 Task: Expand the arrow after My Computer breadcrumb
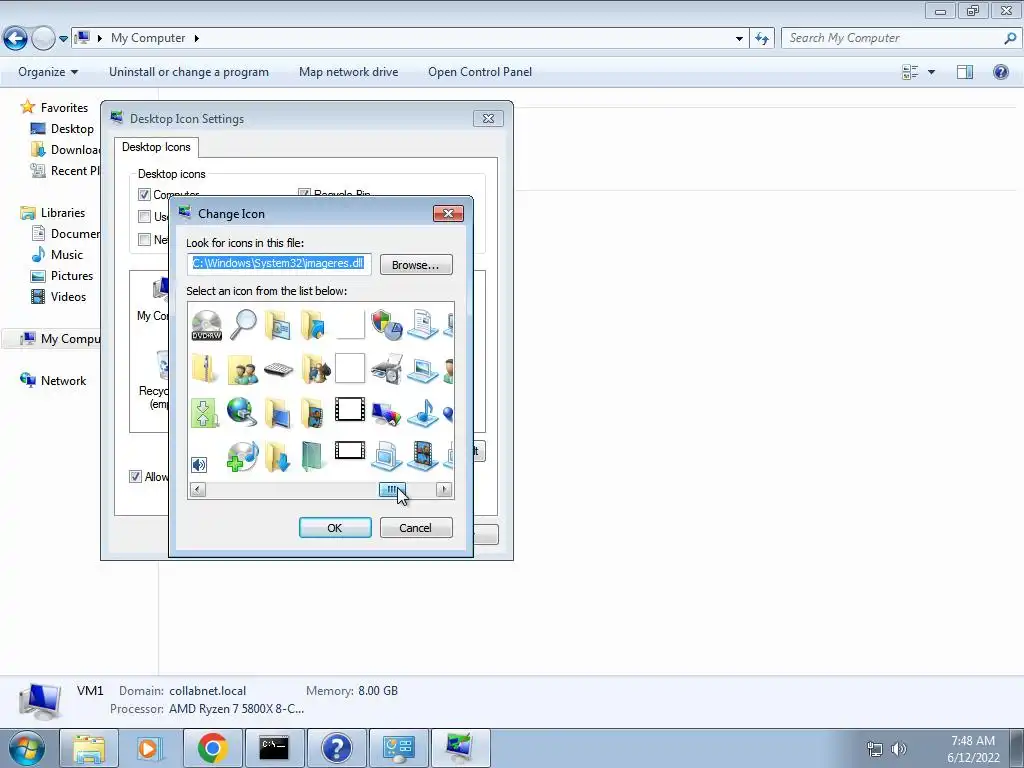pyautogui.click(x=196, y=39)
